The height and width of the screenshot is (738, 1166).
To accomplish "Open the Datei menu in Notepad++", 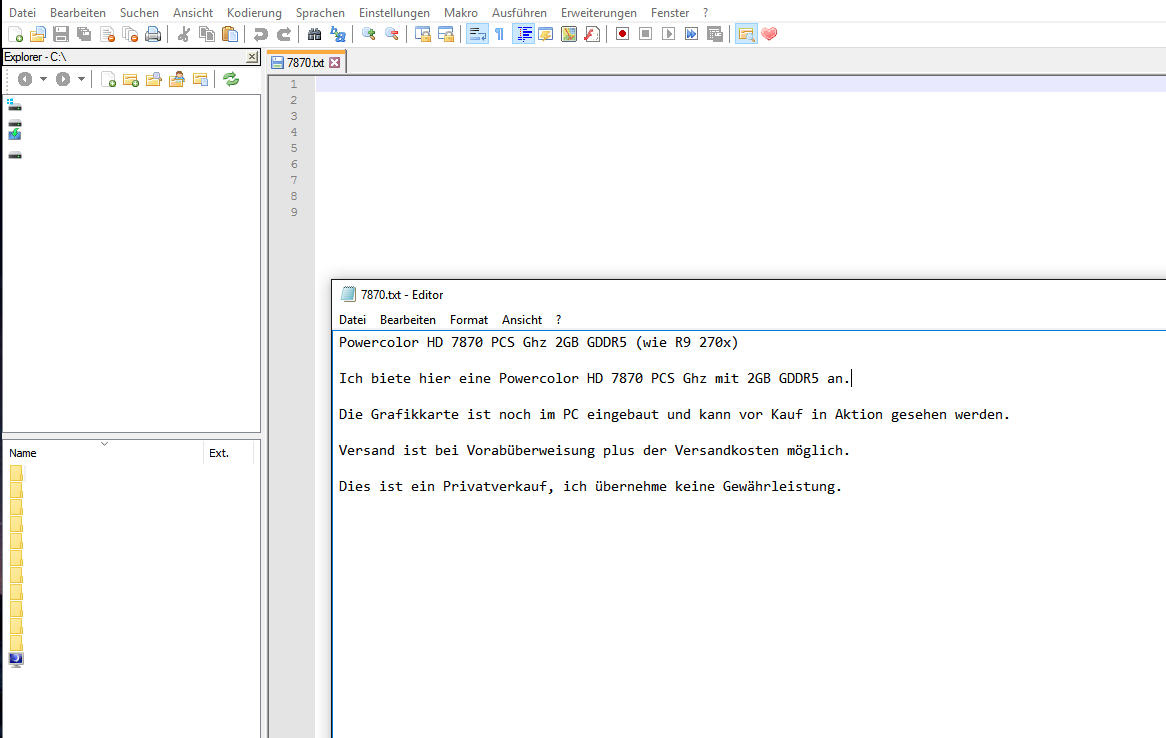I will [x=22, y=13].
